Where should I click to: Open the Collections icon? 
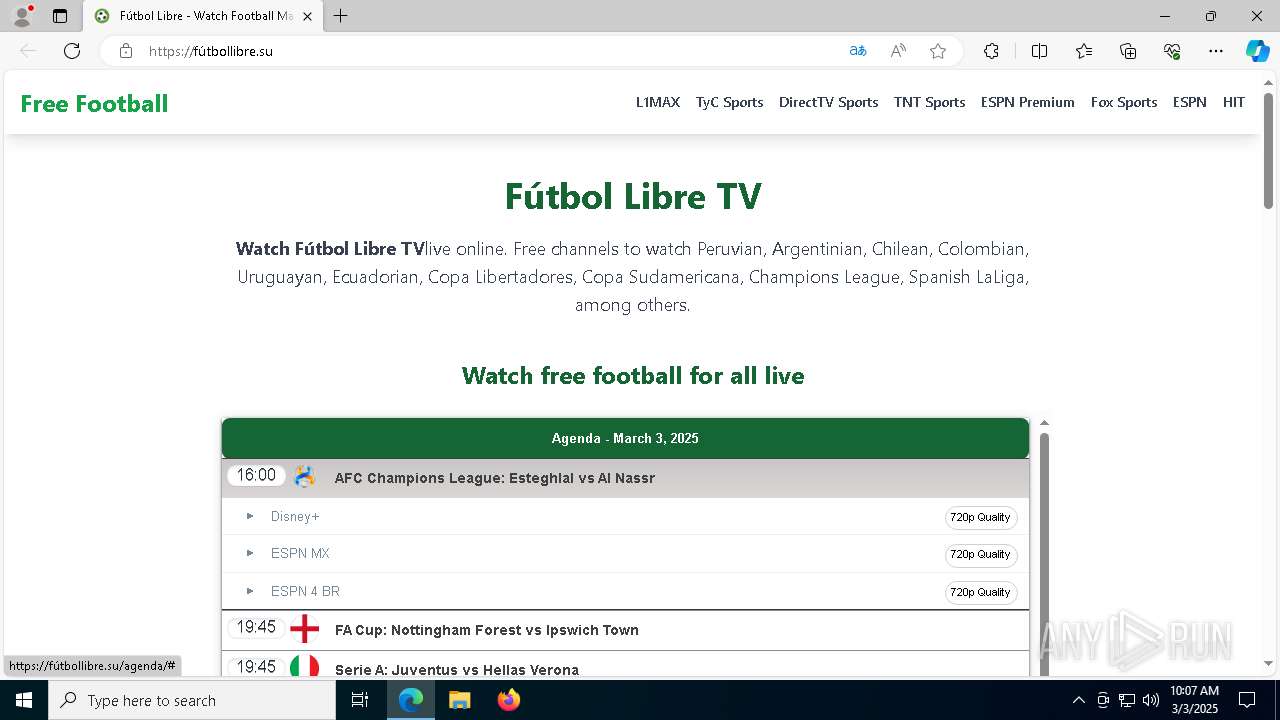(1128, 51)
